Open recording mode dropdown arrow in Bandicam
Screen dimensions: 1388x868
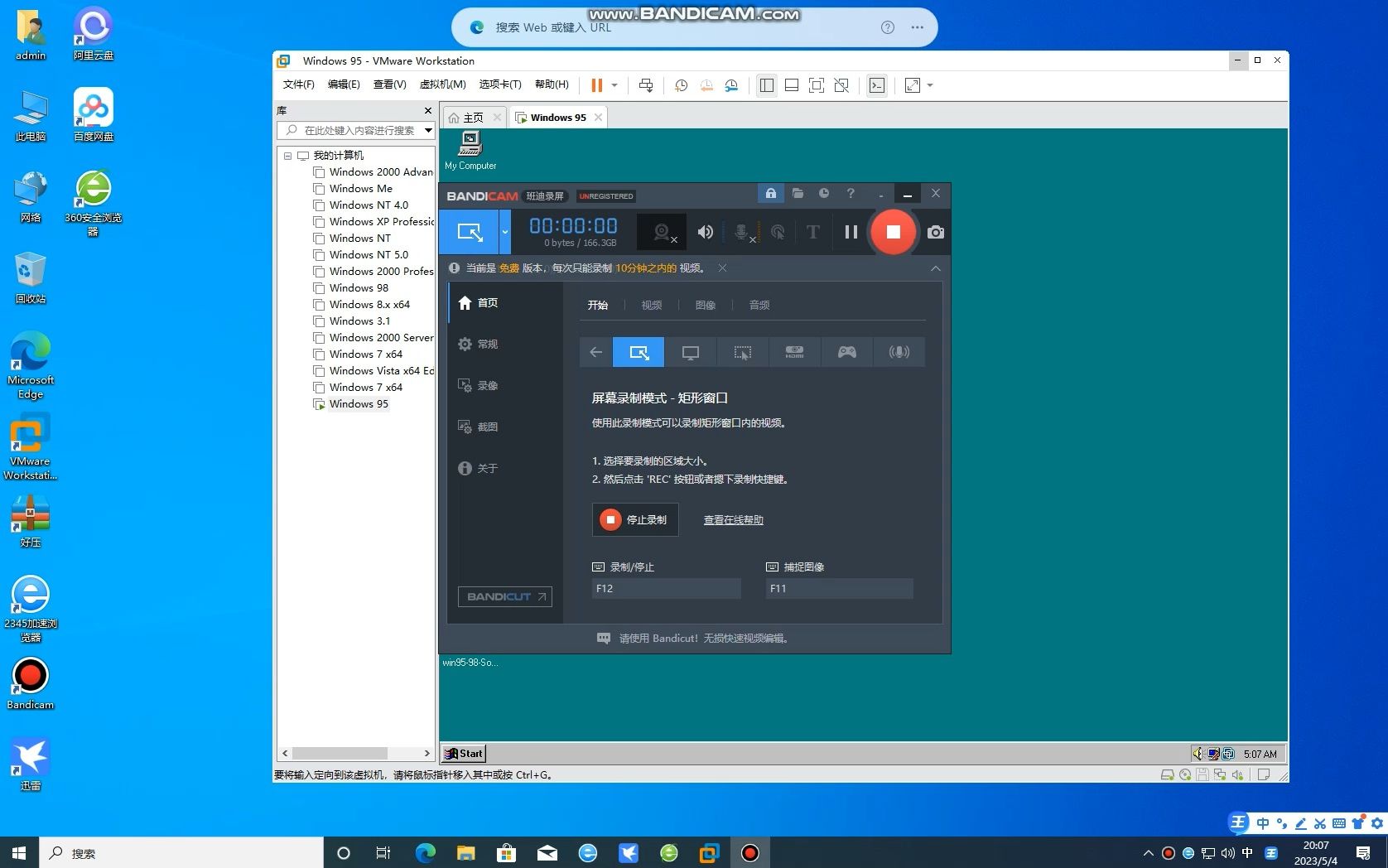click(504, 232)
